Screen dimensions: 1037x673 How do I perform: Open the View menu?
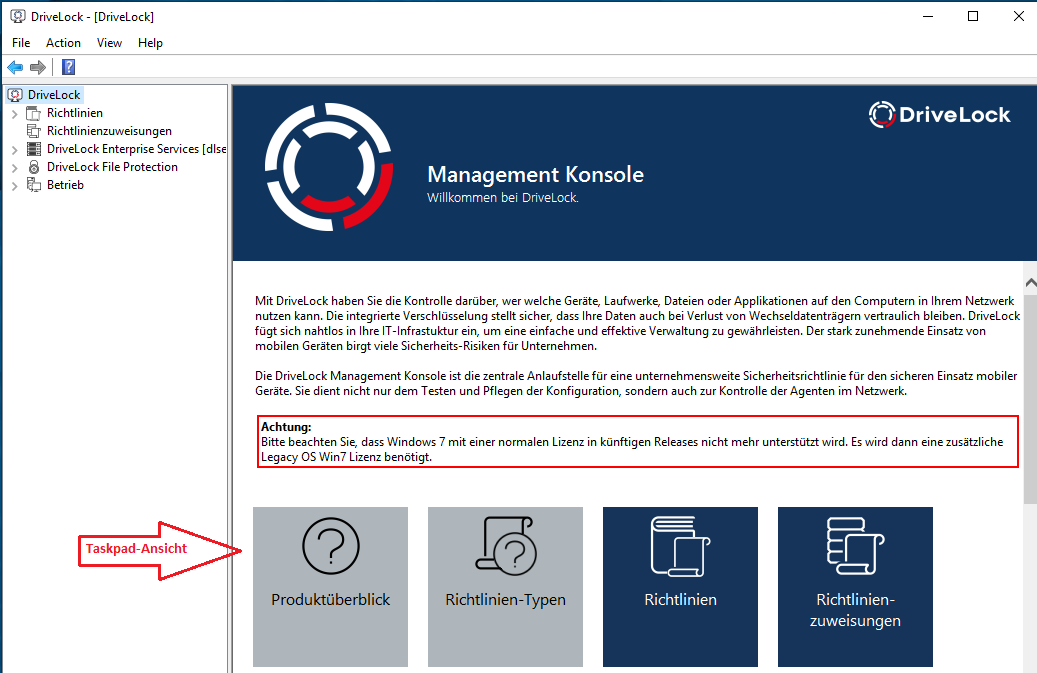[109, 43]
